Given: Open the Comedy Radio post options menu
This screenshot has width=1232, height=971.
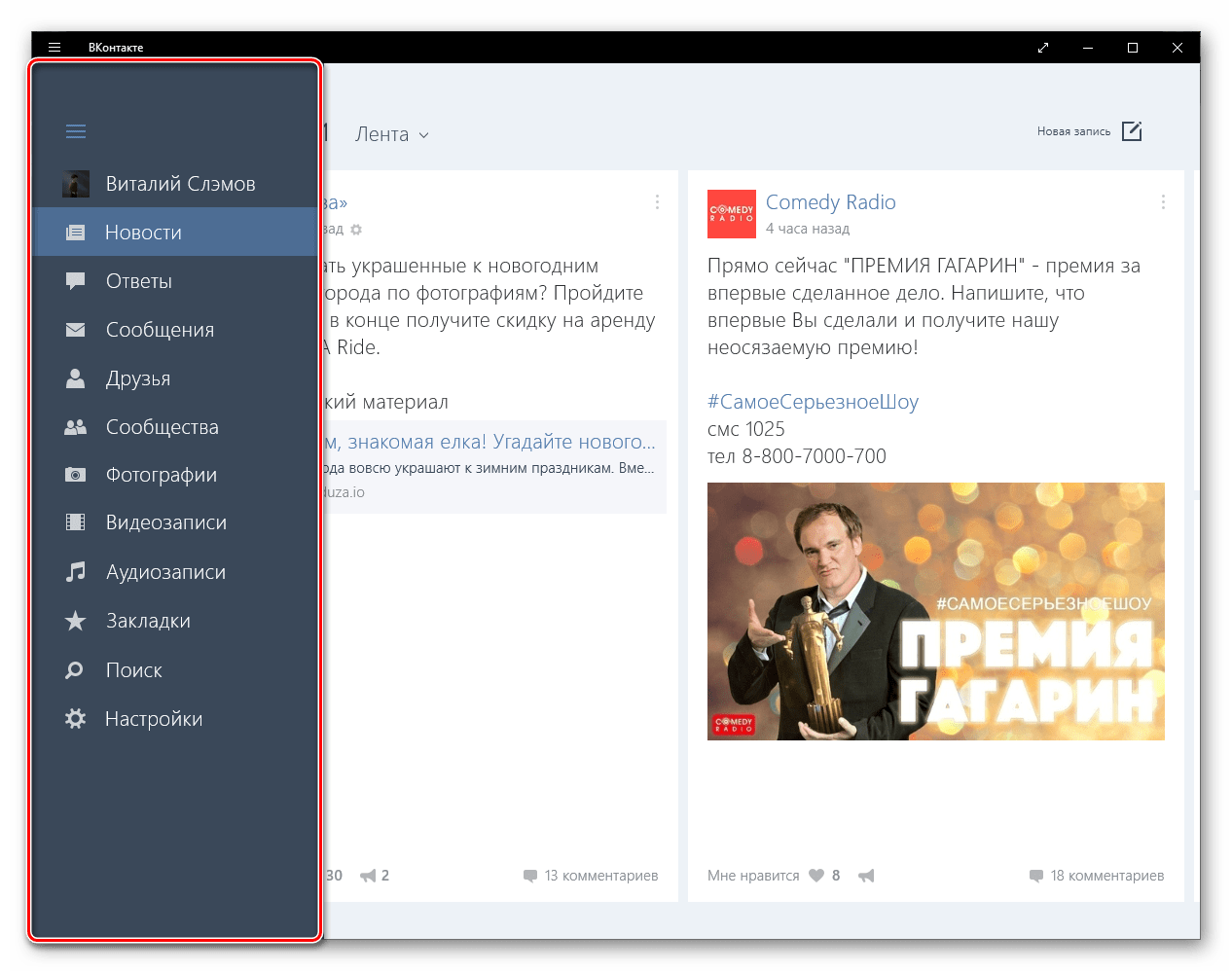Looking at the screenshot, I should 1163,201.
